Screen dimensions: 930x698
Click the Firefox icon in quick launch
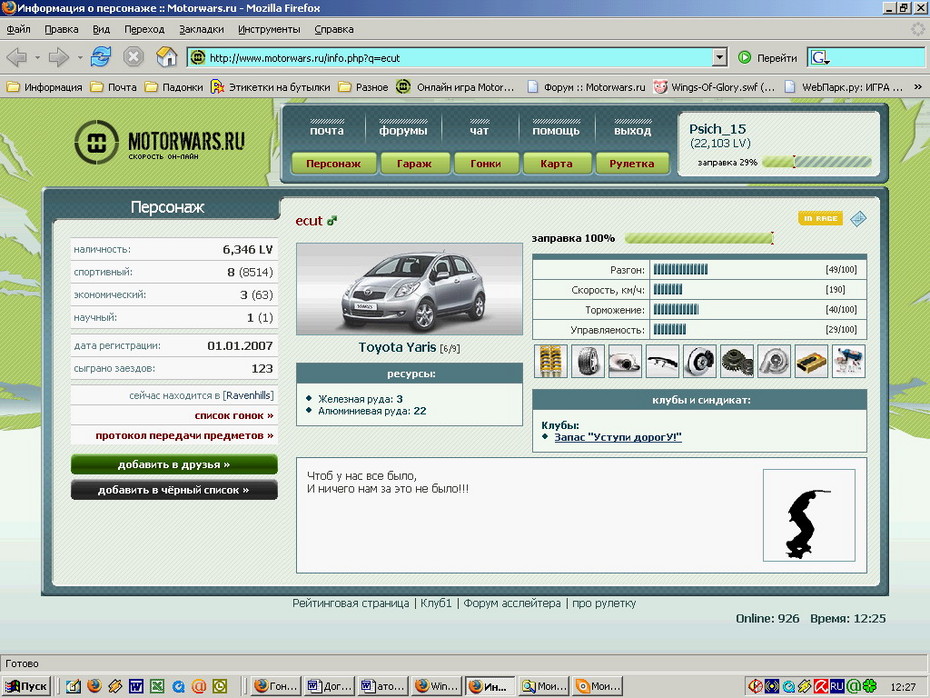(x=94, y=686)
